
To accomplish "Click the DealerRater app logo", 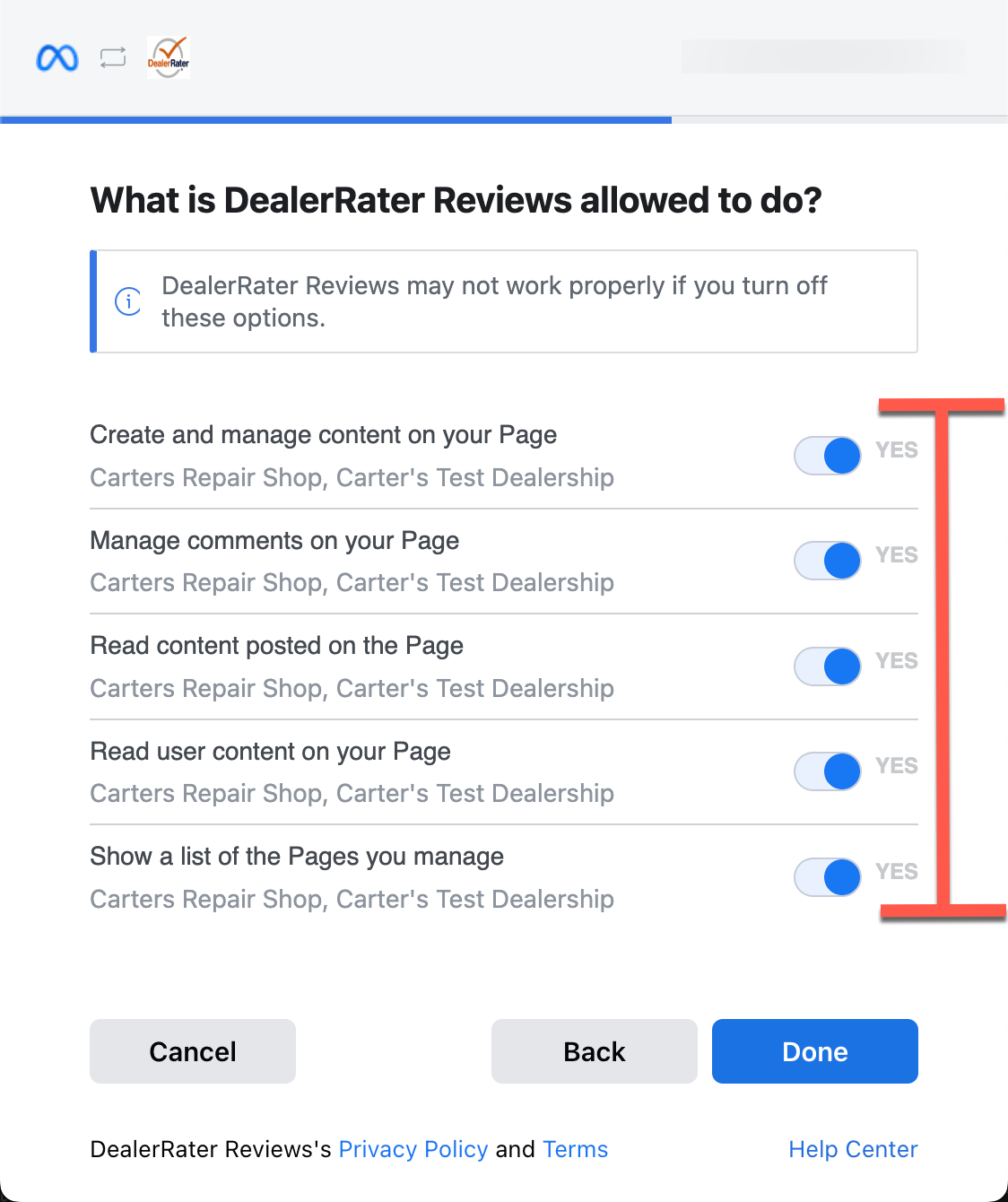I will (169, 57).
